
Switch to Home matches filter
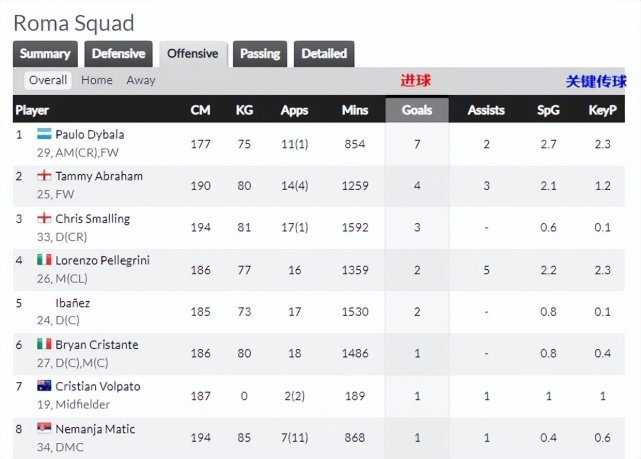pyautogui.click(x=97, y=80)
